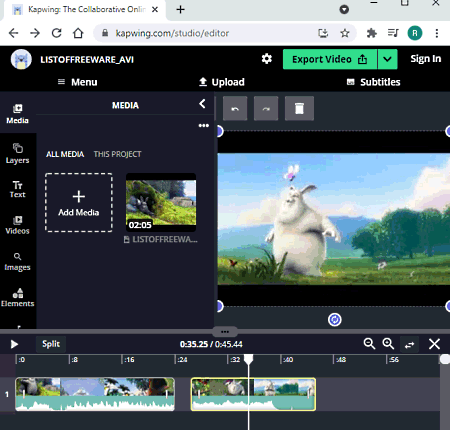Open the Text tool panel
This screenshot has height=430, width=450.
tap(17, 189)
